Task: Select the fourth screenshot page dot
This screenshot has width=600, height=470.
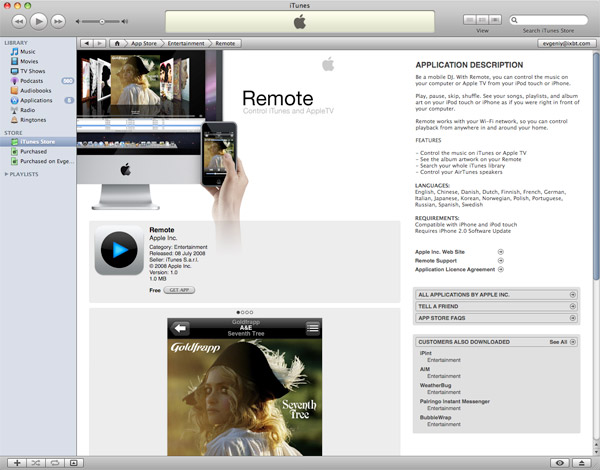Action: pos(251,312)
